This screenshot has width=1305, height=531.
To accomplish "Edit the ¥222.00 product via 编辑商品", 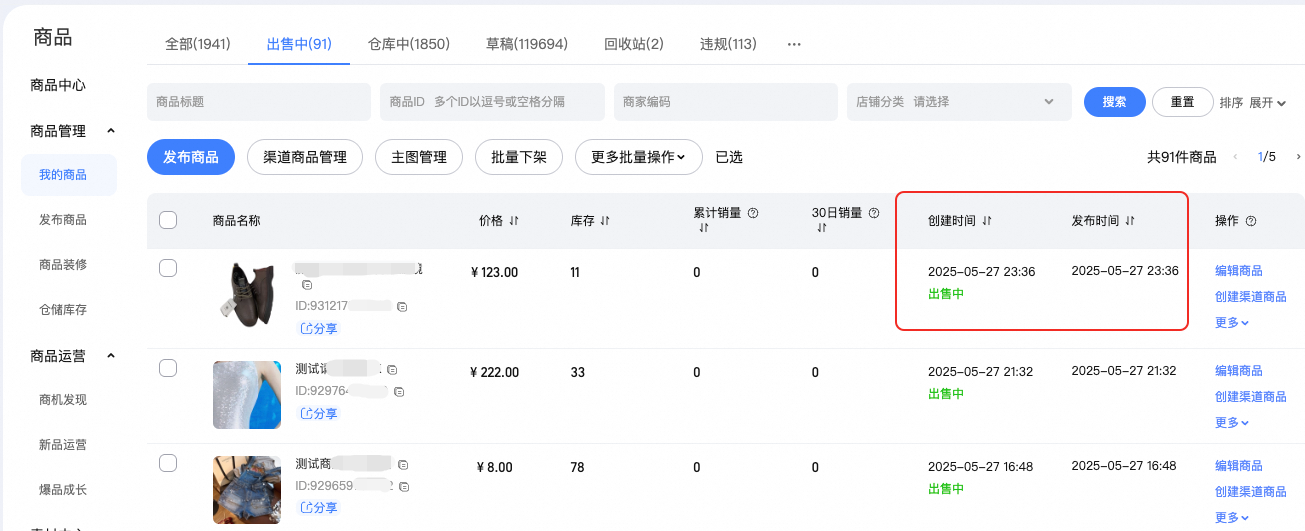I will click(x=1238, y=371).
